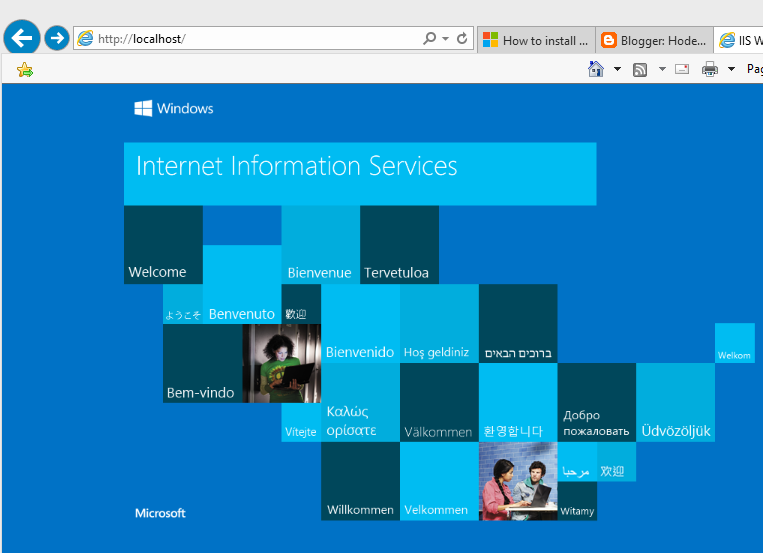The height and width of the screenshot is (553, 763).
Task: Click the traditional Chinese 歡迎 tile
Action: pos(301,304)
